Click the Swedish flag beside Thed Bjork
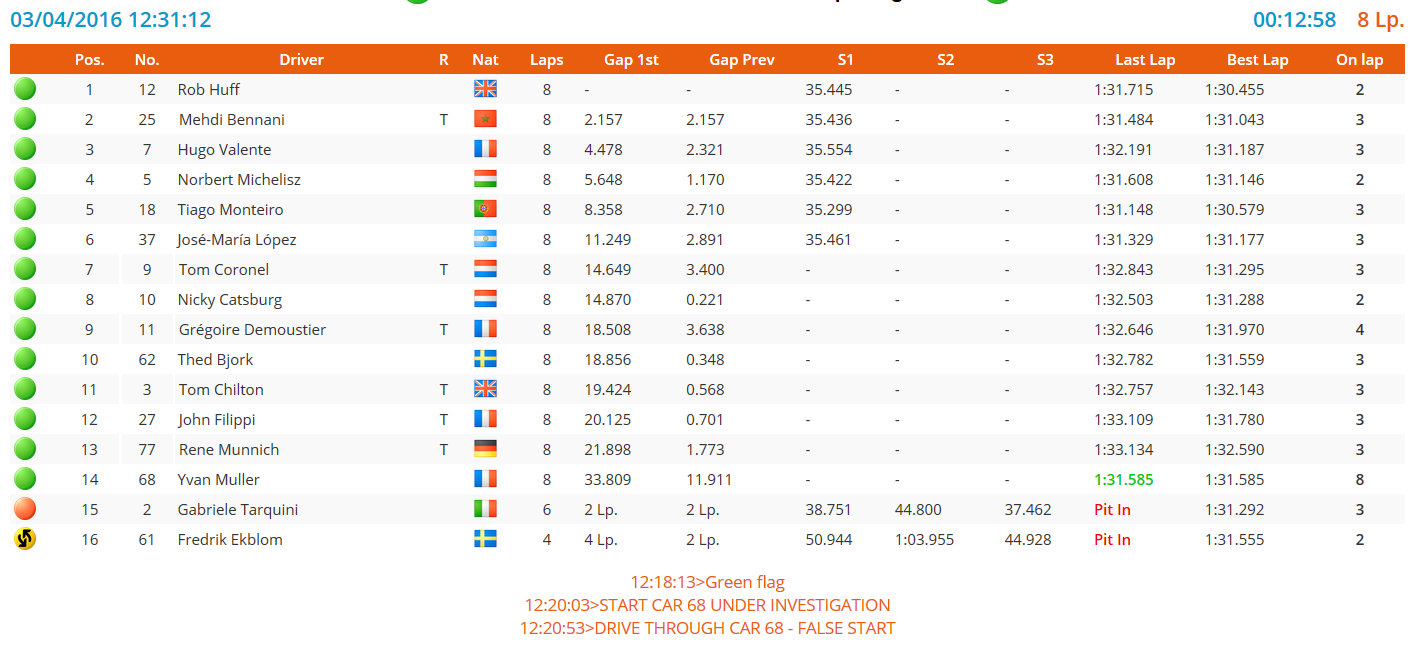 (x=485, y=359)
